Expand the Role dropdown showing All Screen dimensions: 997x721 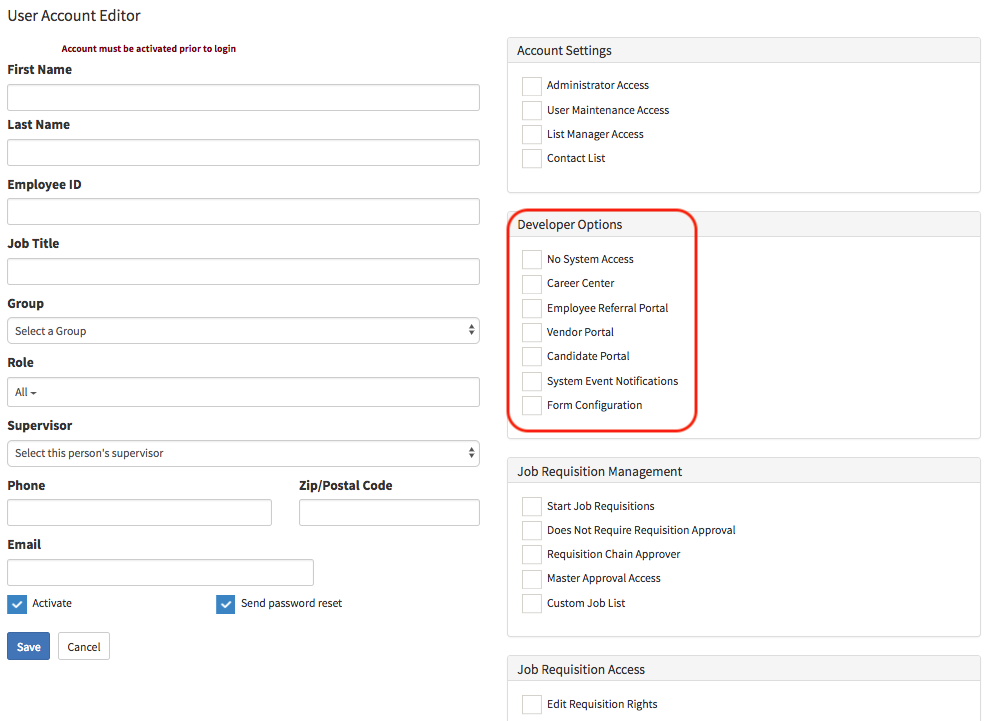[x=242, y=392]
